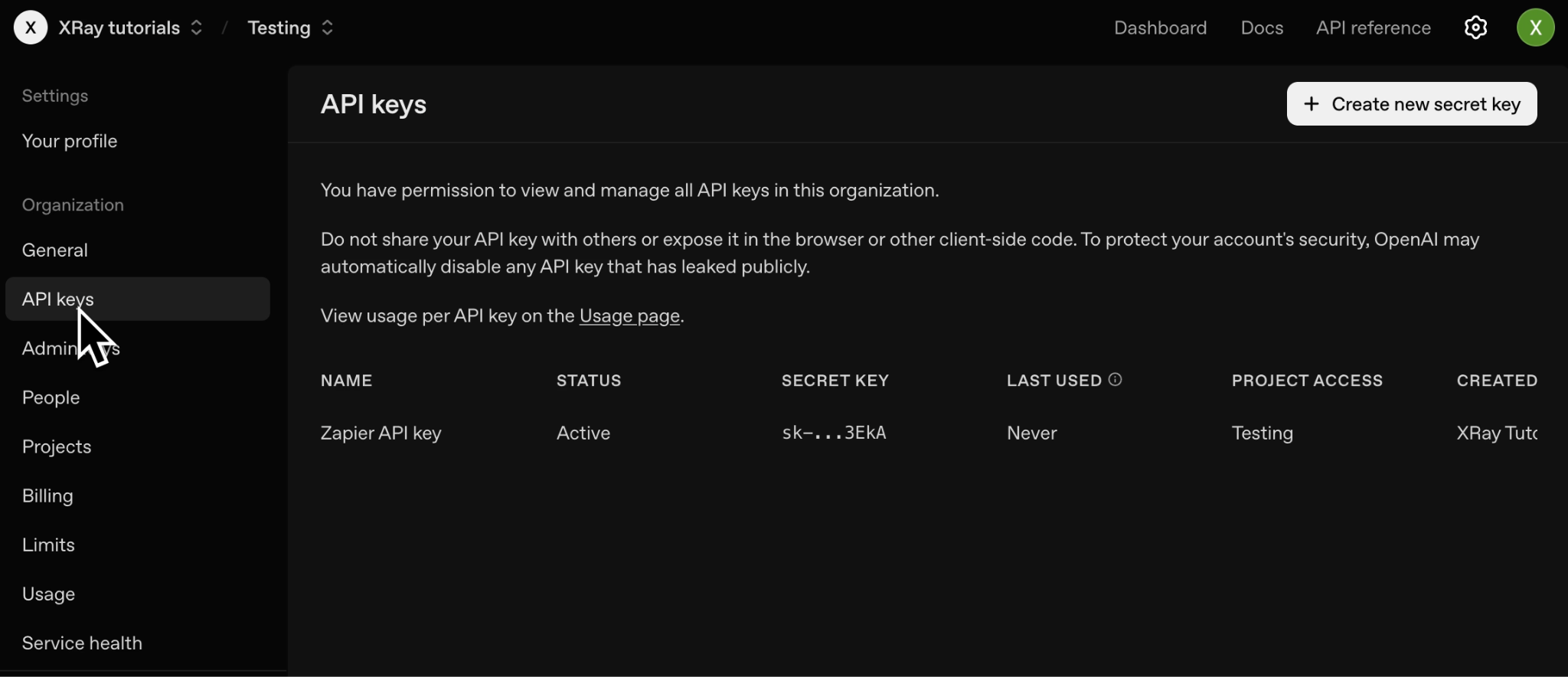Open API reference in the top navigation
This screenshot has width=1568, height=677.
pos(1374,28)
